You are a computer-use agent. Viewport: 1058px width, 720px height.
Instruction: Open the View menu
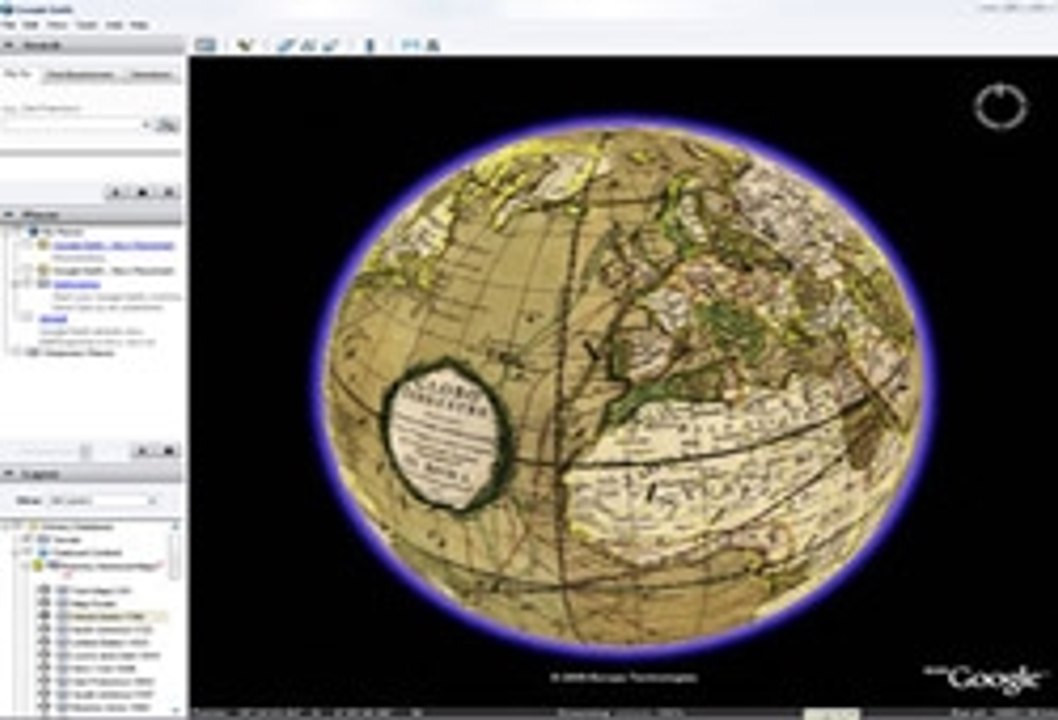point(57,25)
